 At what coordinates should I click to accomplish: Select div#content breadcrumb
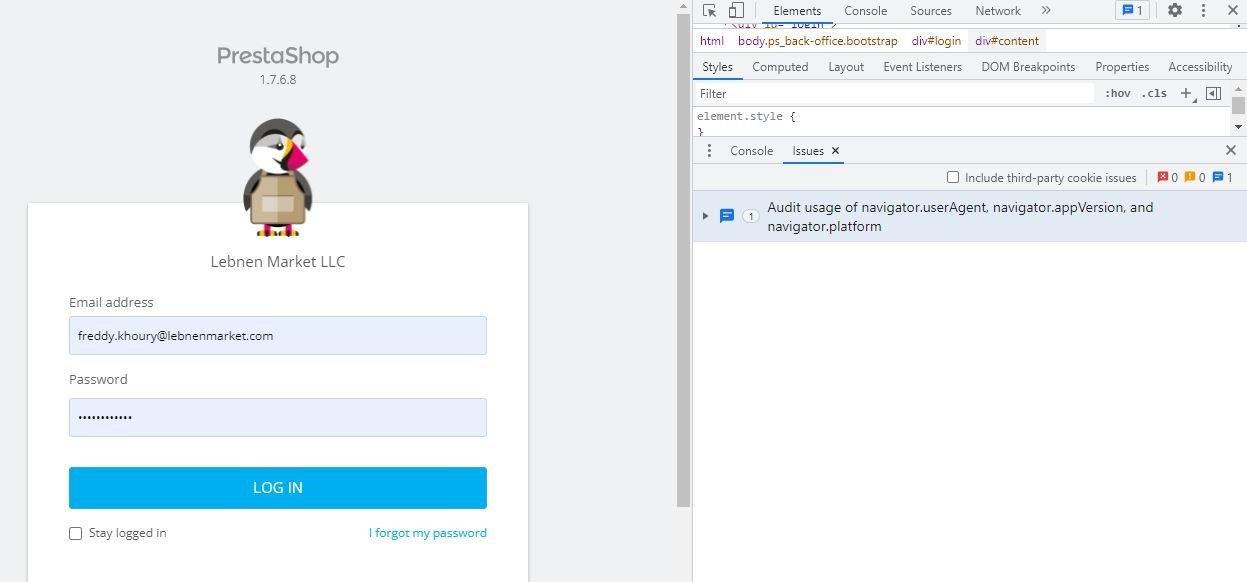[1007, 41]
